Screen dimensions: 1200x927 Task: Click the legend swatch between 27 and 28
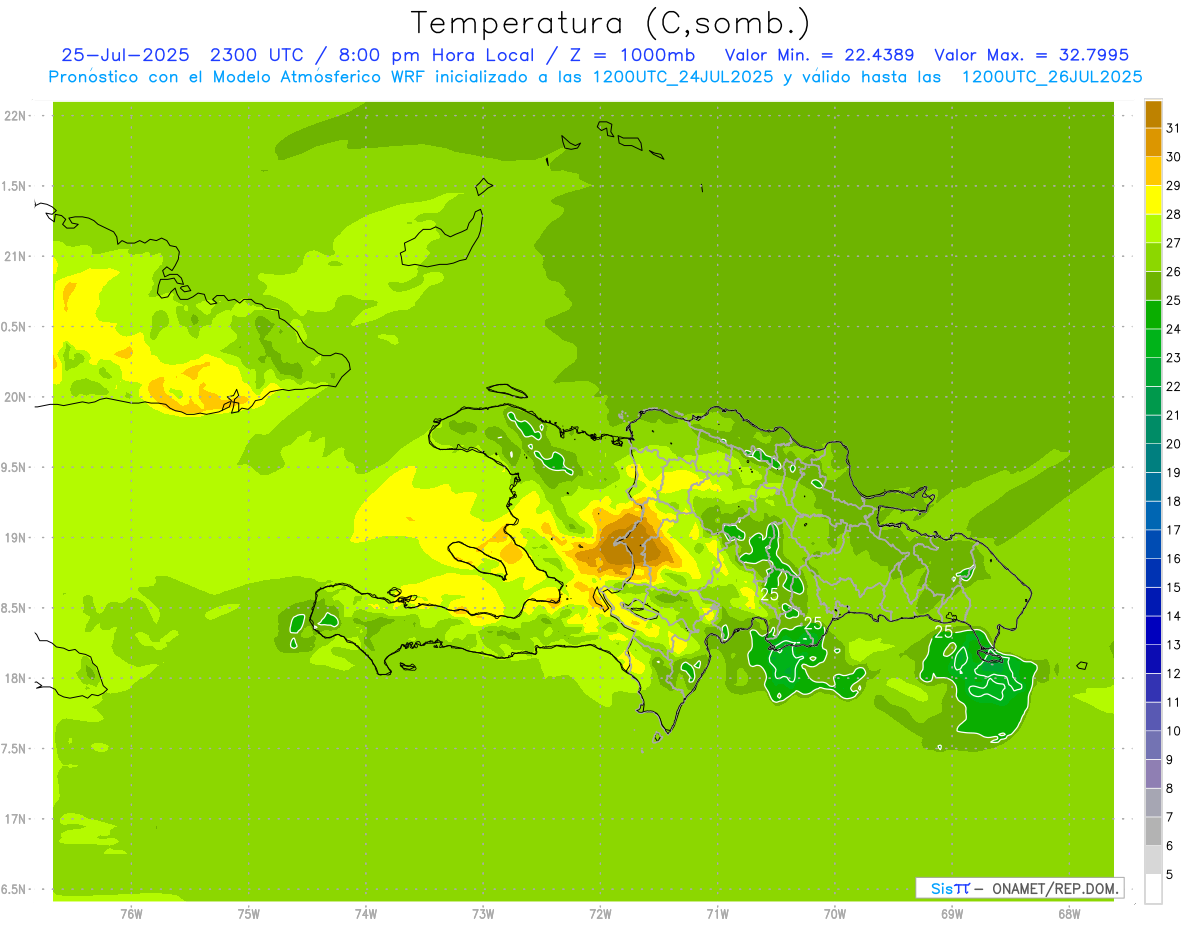[1153, 228]
